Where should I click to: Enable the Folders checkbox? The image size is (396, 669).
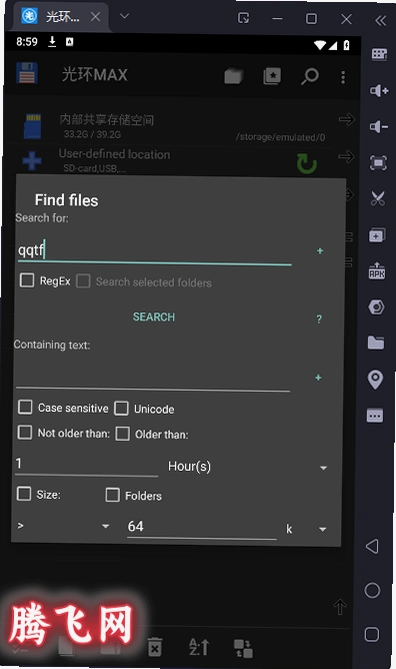(113, 495)
